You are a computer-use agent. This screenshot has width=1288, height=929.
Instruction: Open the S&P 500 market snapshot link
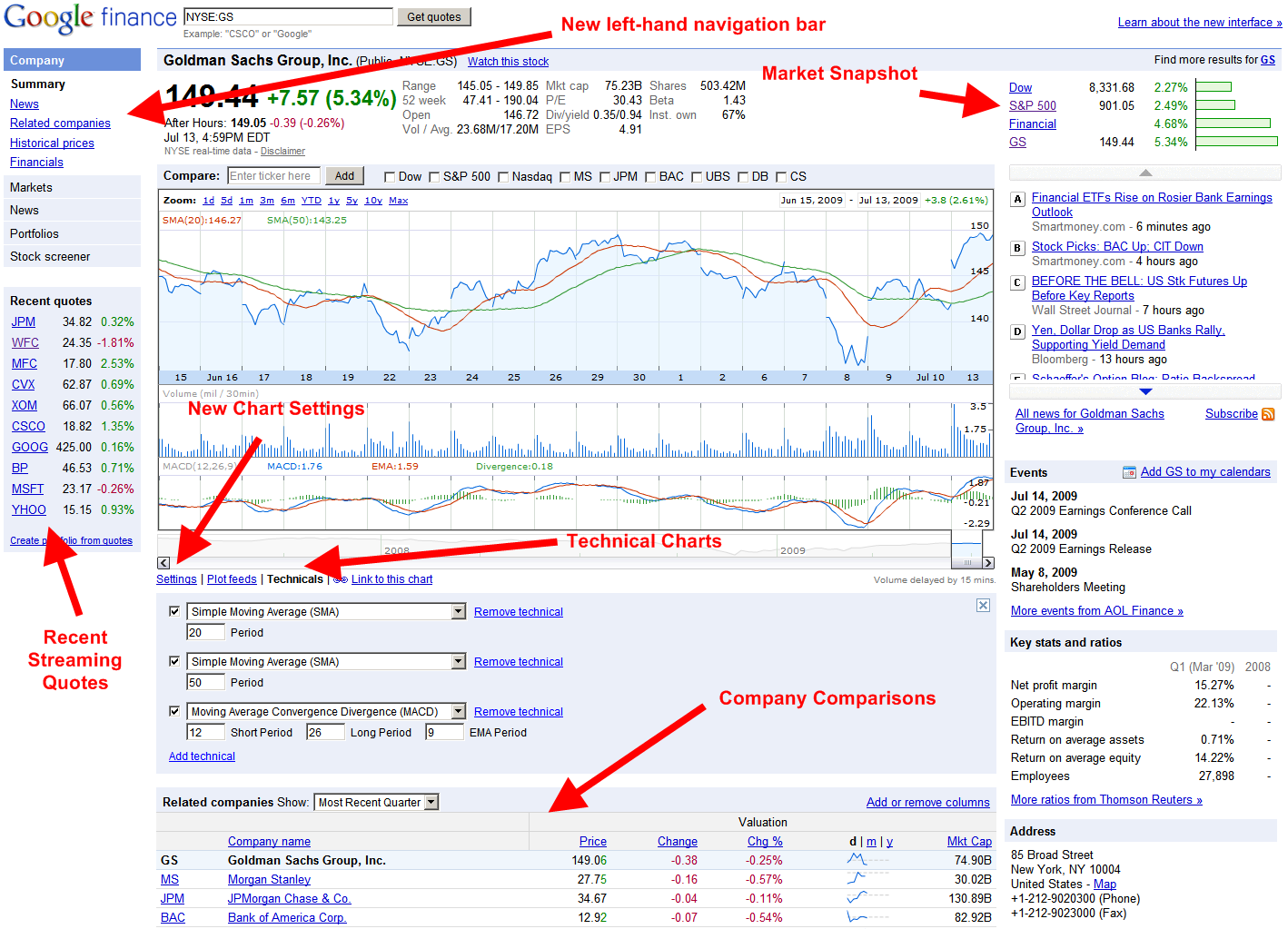[1033, 105]
